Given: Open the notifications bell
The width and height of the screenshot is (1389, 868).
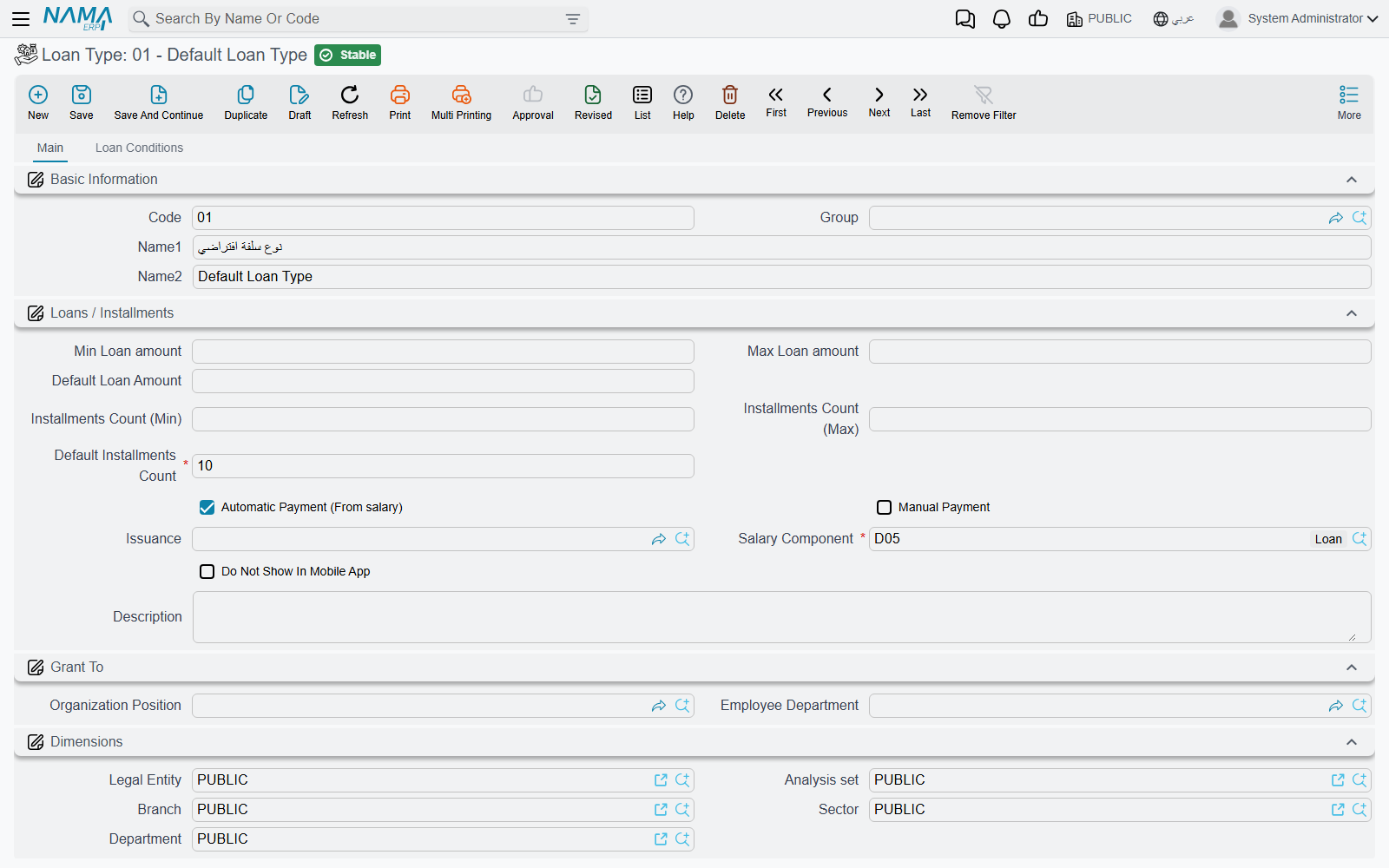Looking at the screenshot, I should (1002, 19).
